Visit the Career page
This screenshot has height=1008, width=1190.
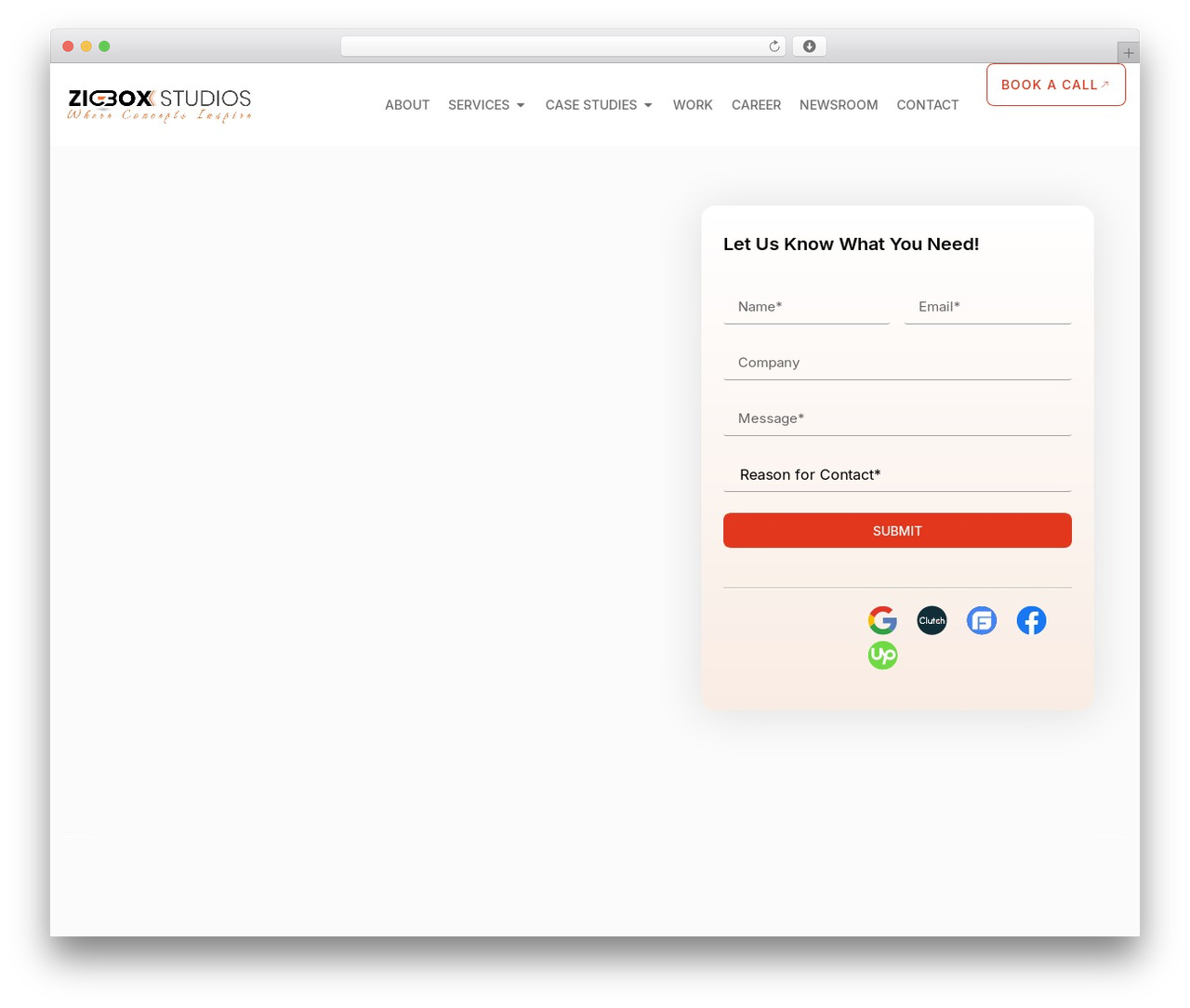[756, 105]
